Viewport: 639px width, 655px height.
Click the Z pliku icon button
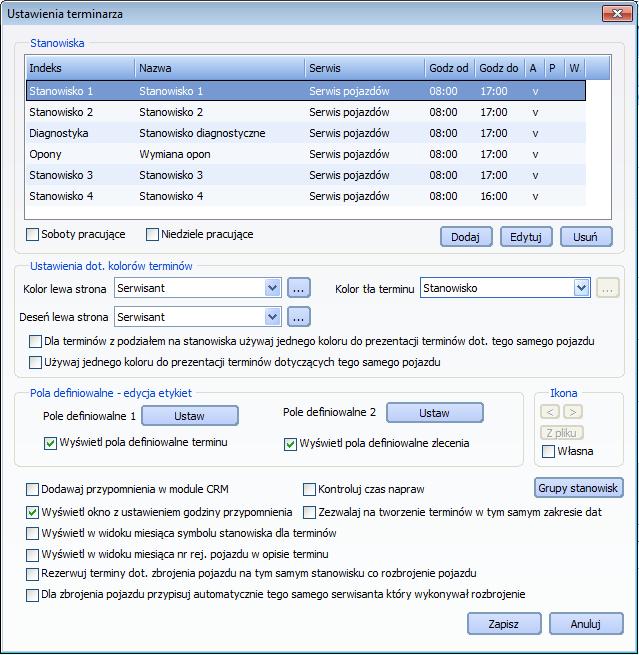(x=561, y=433)
